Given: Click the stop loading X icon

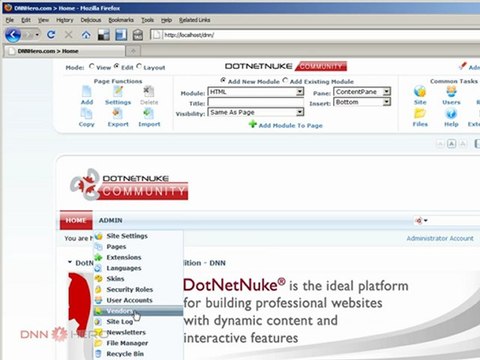Looking at the screenshot, I should pyautogui.click(x=68, y=34).
